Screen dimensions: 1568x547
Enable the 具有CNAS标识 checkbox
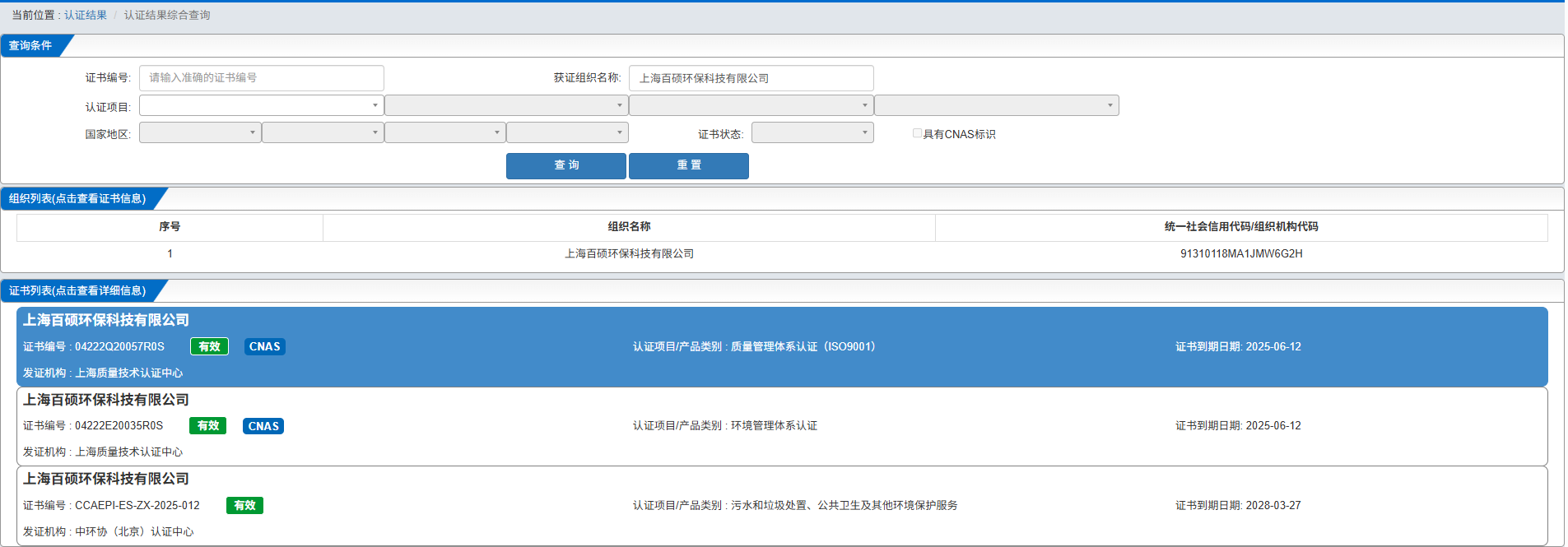click(x=917, y=133)
